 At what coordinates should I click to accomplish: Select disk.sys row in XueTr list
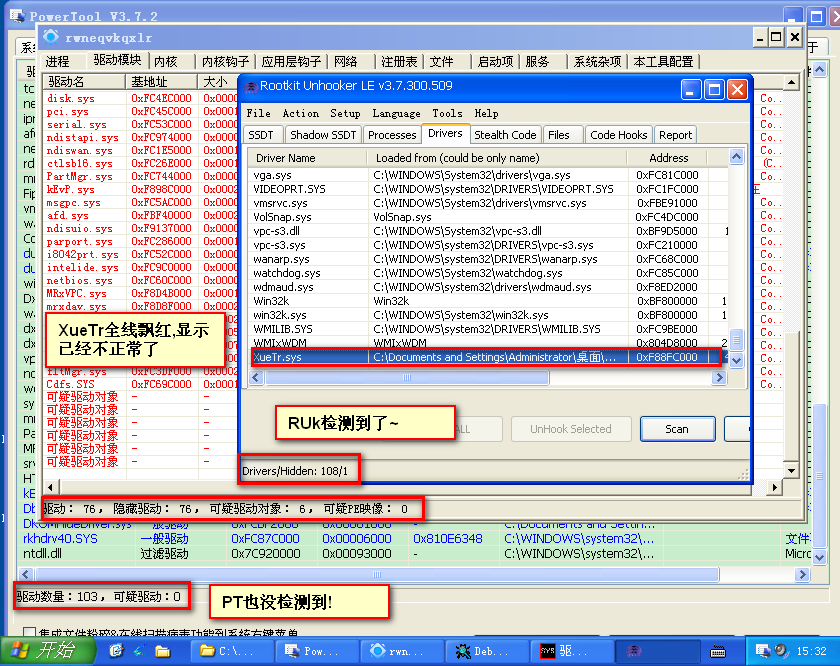(x=140, y=99)
